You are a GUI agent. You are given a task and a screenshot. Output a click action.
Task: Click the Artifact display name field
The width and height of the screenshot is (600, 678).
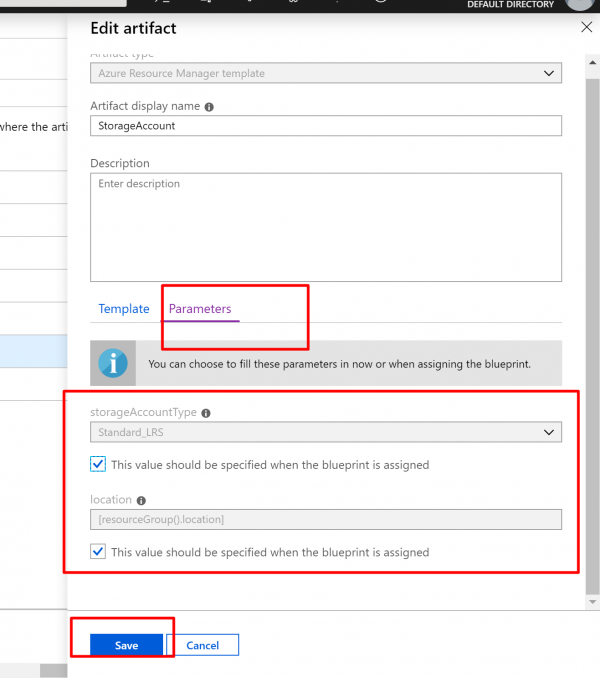click(325, 126)
